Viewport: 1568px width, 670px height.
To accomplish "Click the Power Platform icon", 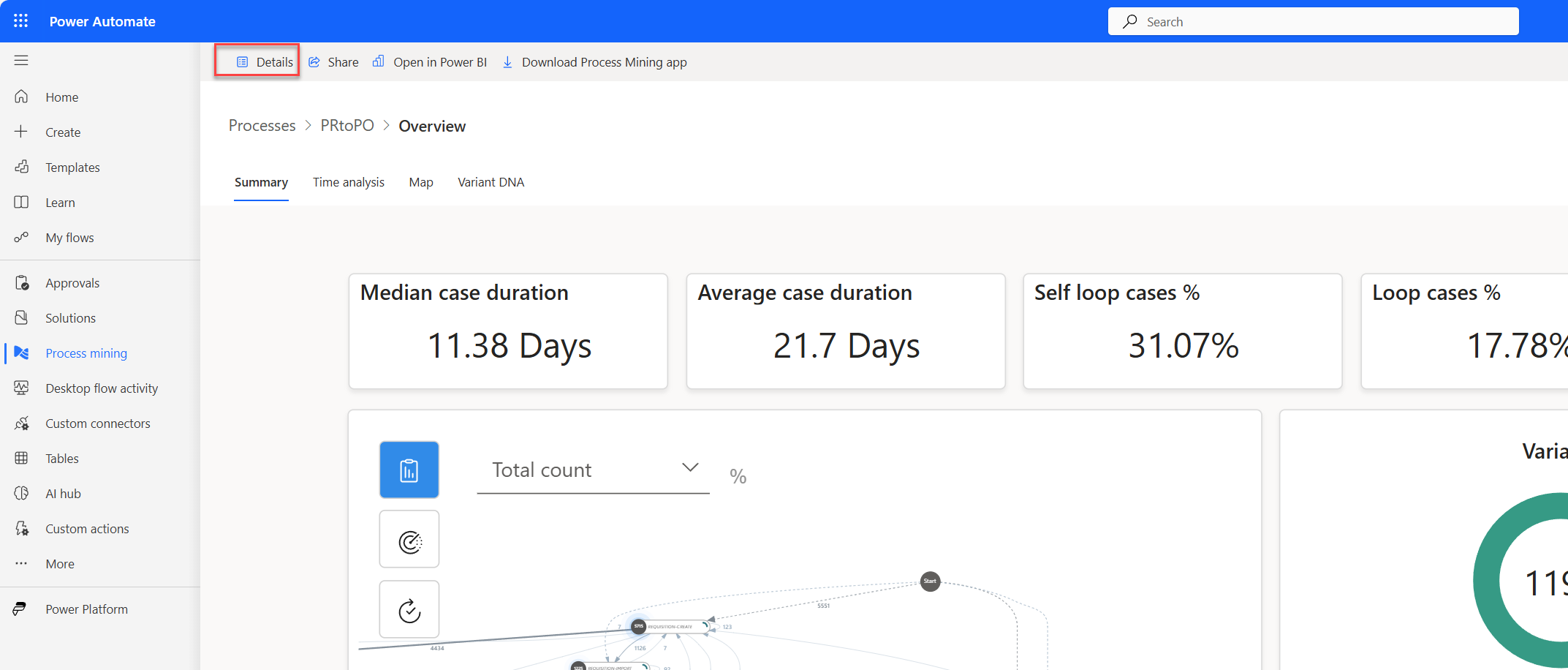I will [x=20, y=609].
